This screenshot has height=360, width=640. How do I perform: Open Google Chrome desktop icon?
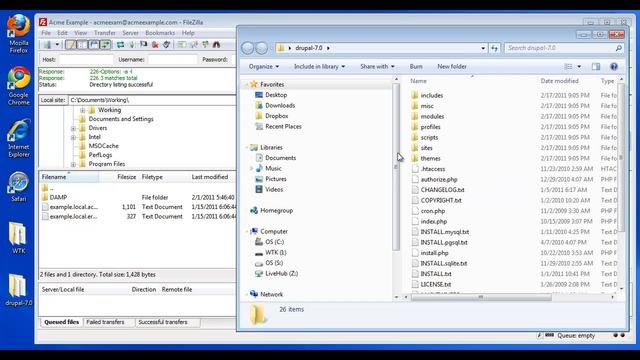pyautogui.click(x=18, y=86)
